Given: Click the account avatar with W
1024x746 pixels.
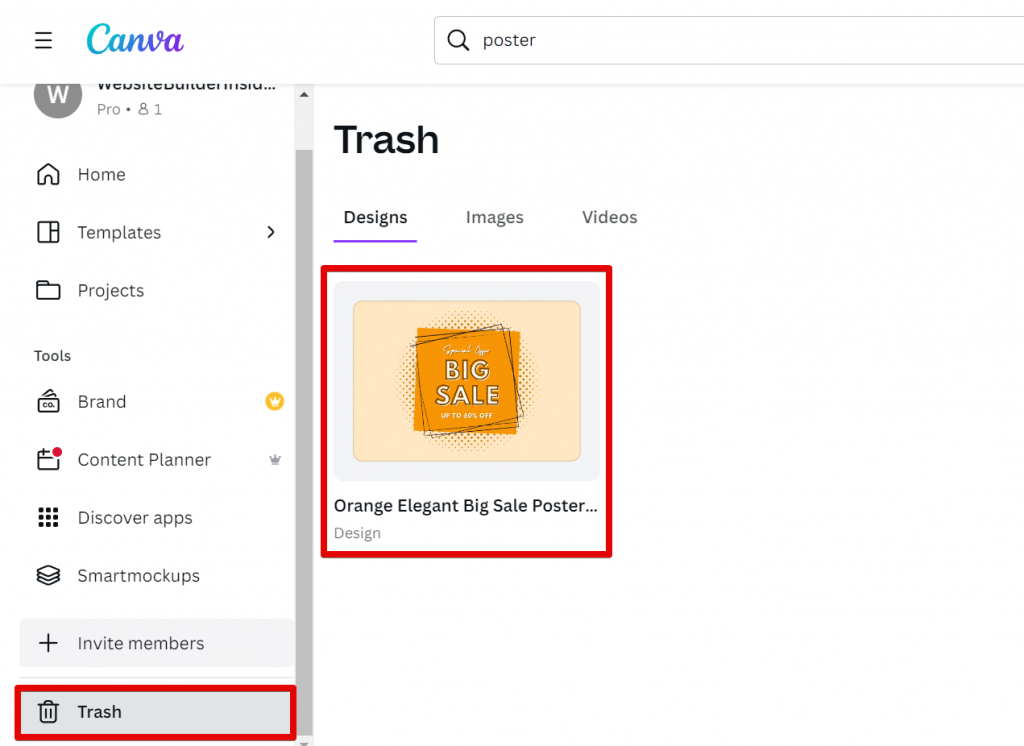Looking at the screenshot, I should [x=58, y=96].
